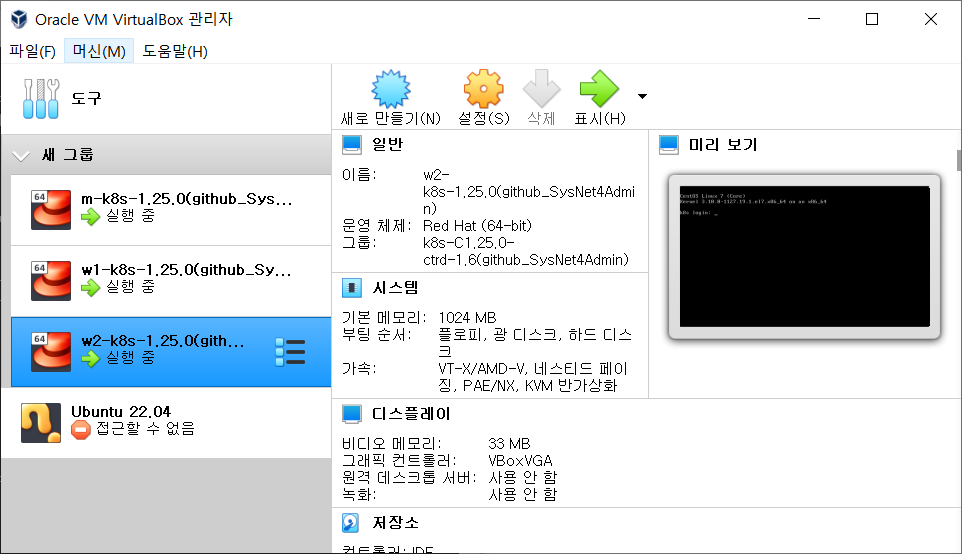Click the 저장소 disk icon
This screenshot has height=554, width=962.
(350, 523)
